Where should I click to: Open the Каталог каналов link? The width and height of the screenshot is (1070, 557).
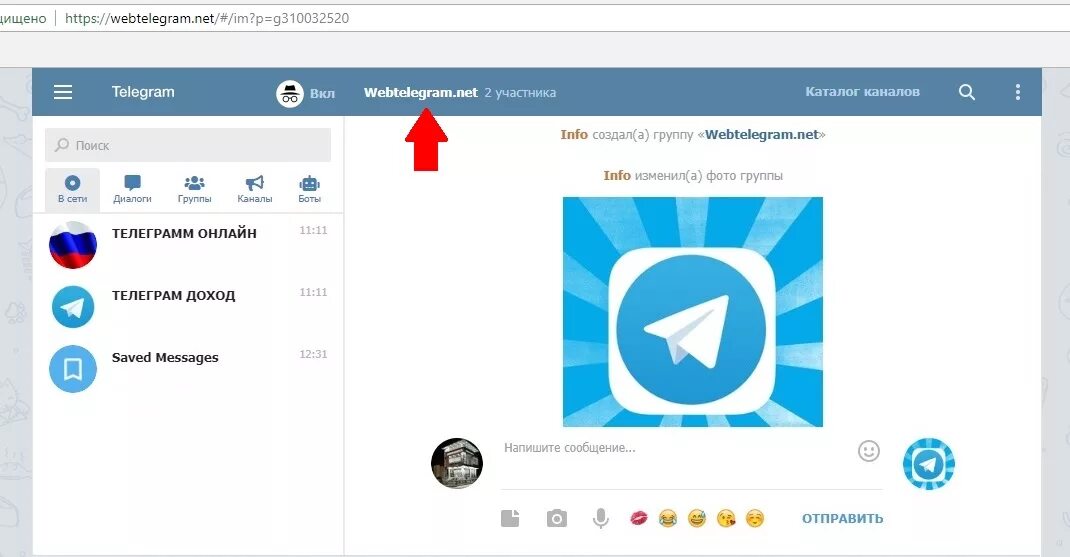pyautogui.click(x=862, y=91)
